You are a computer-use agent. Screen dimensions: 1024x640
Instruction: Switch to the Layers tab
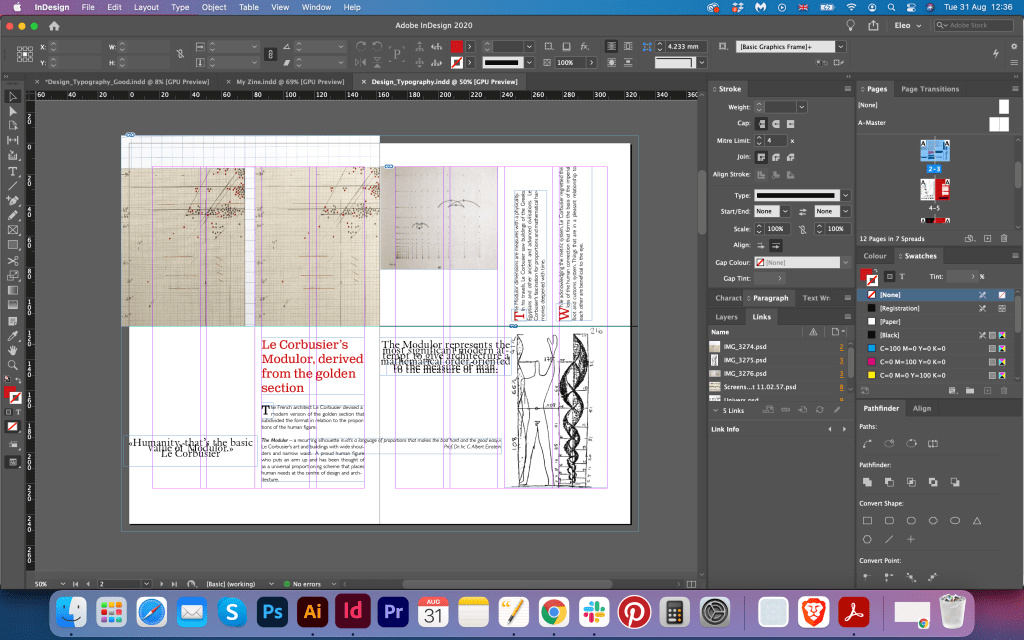727,316
